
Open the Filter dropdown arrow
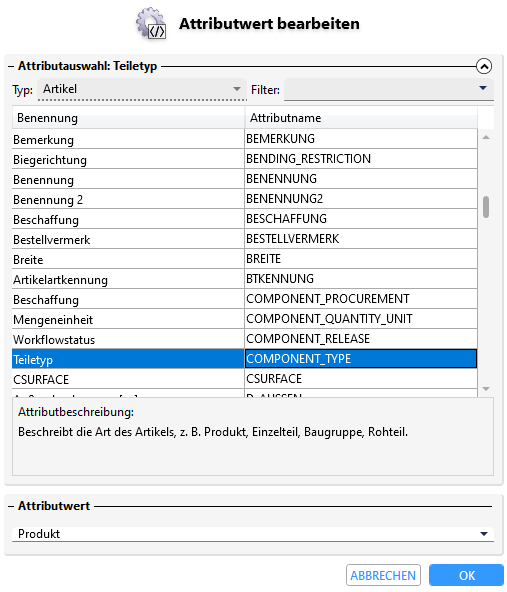coord(482,88)
